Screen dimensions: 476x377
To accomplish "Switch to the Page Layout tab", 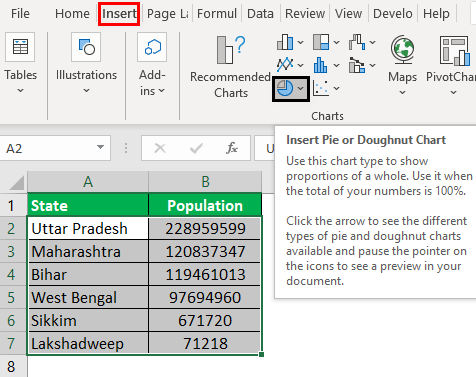I will coord(168,14).
